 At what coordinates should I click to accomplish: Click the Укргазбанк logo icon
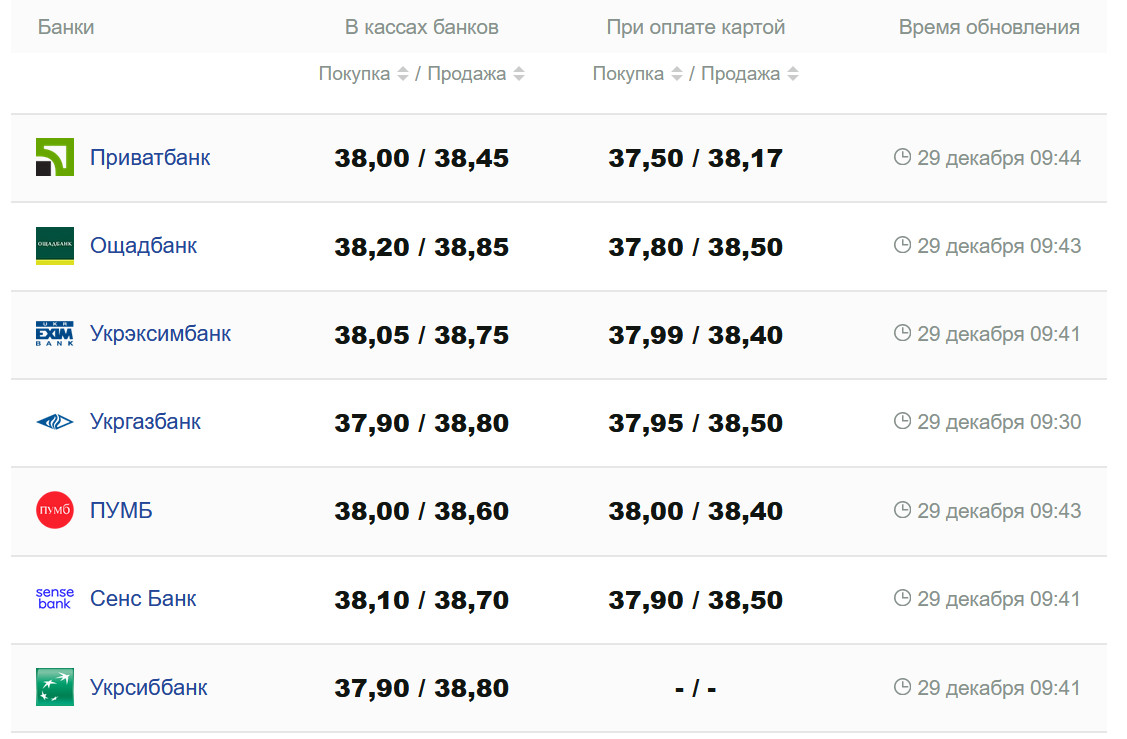(54, 422)
